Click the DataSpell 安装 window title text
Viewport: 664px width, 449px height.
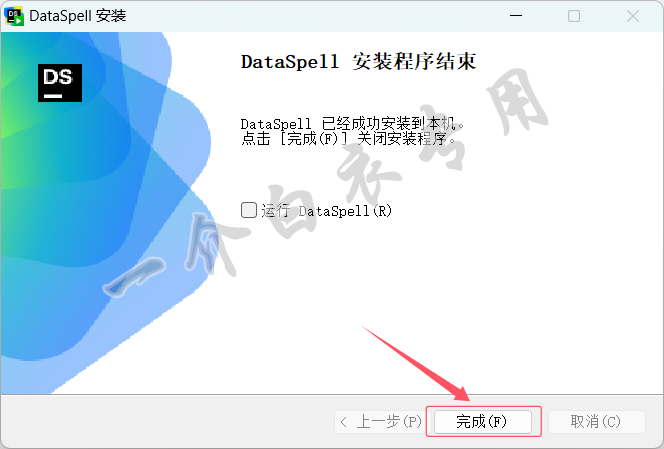tap(77, 16)
